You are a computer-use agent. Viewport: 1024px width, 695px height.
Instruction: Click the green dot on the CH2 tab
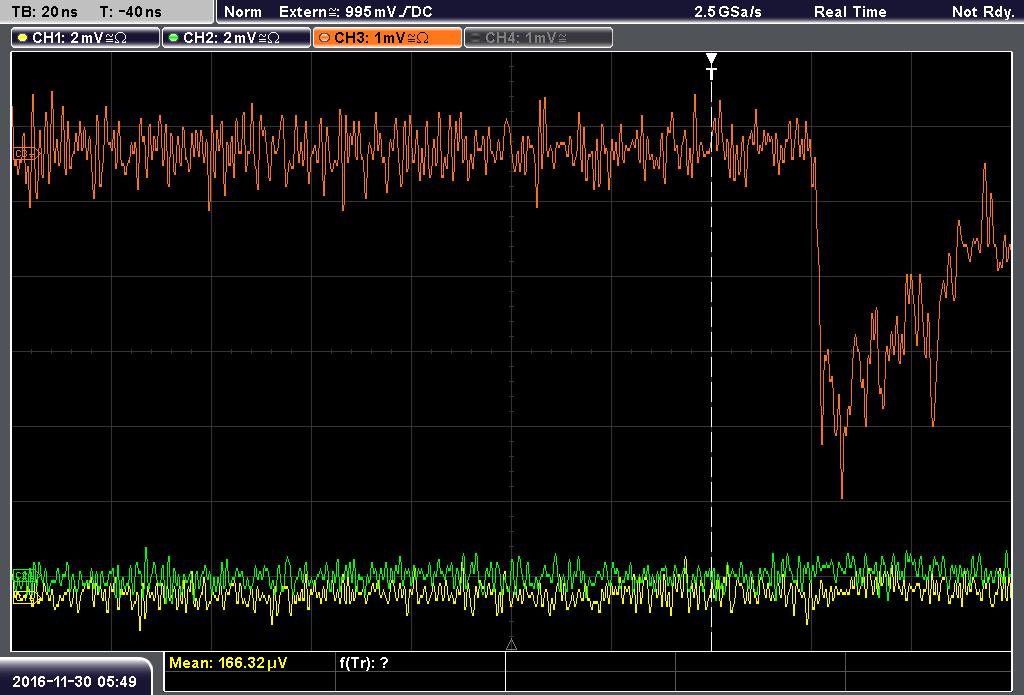174,38
